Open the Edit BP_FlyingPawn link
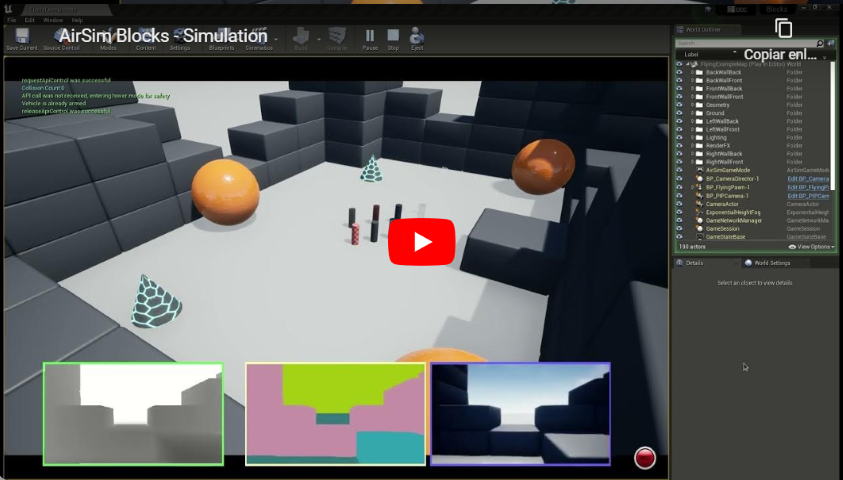 808,188
